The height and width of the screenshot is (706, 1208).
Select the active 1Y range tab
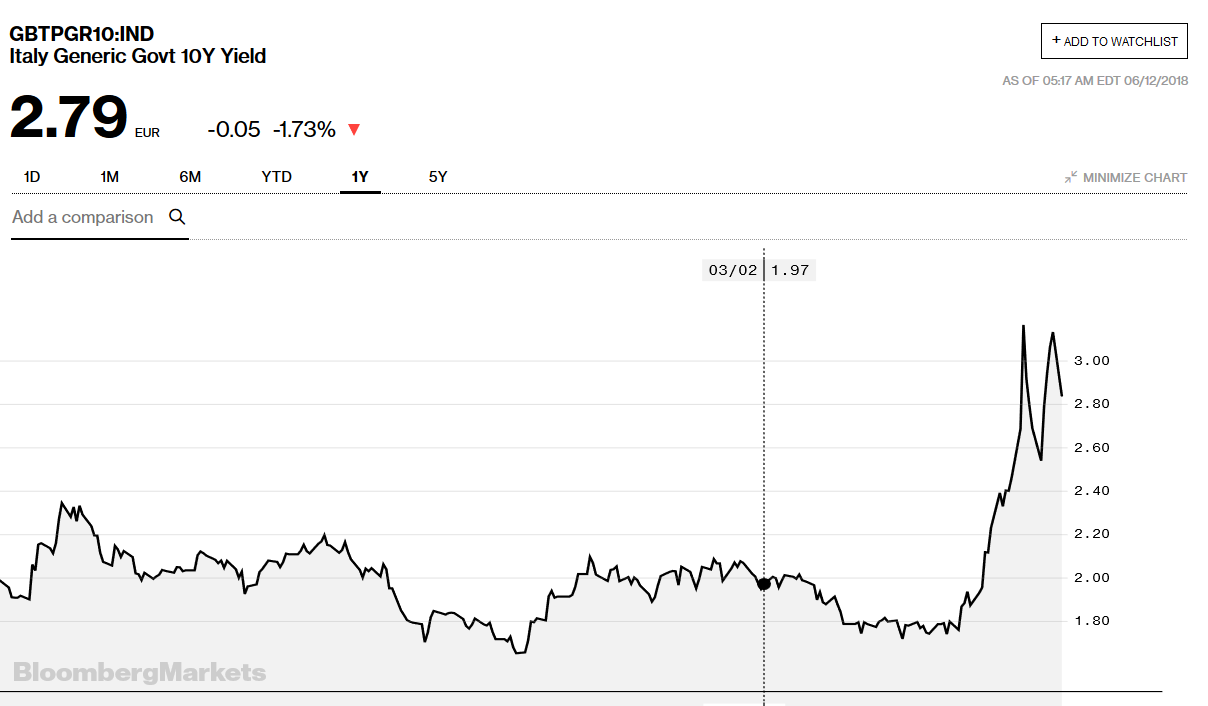click(x=360, y=177)
